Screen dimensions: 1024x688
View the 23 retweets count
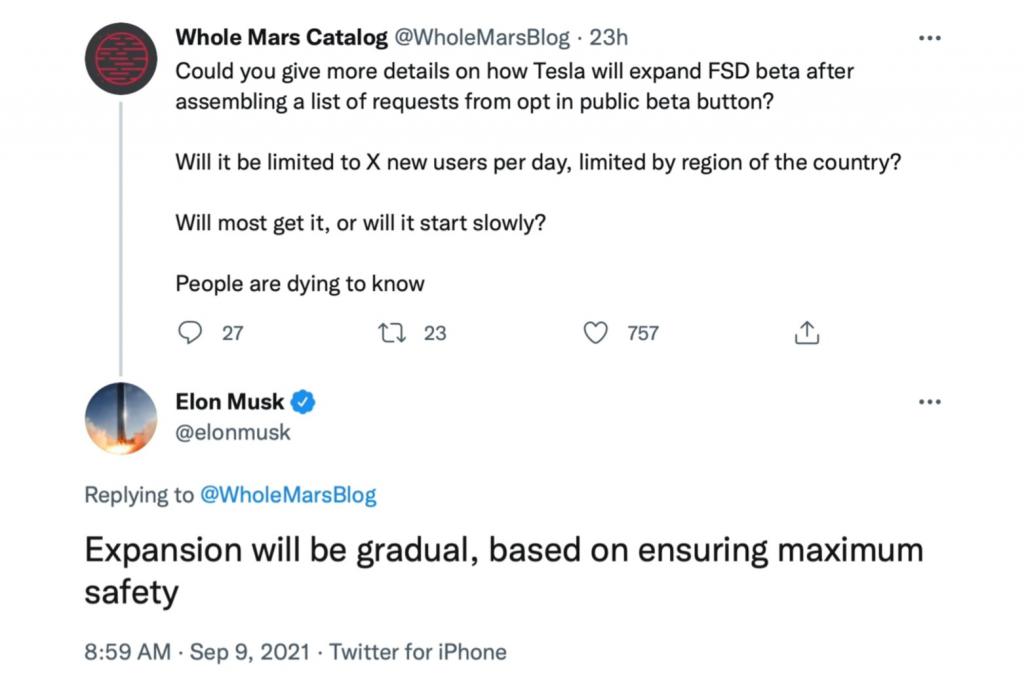[x=435, y=333]
